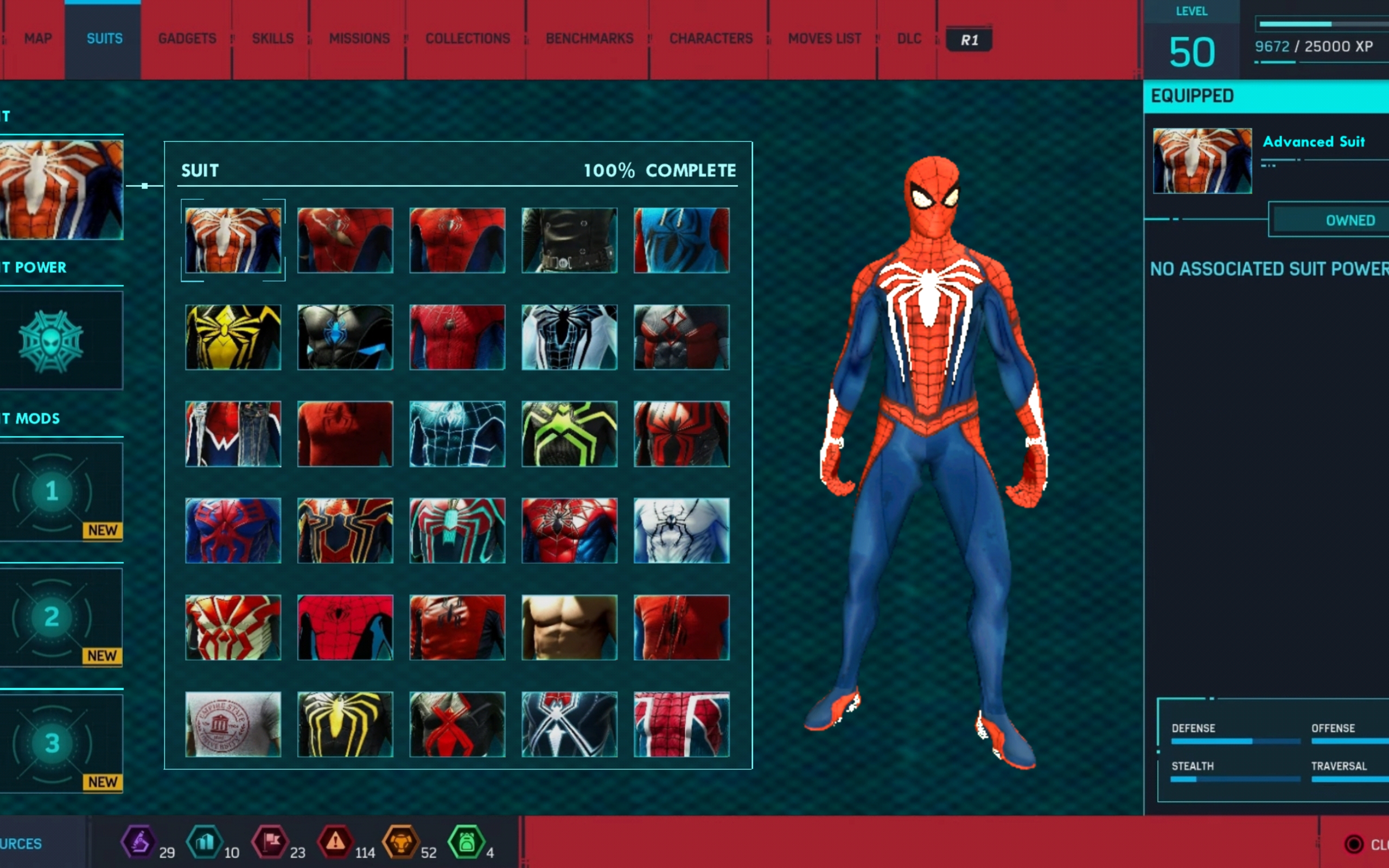1389x868 pixels.
Task: Pick the shirtless undies suit thumbnail
Action: pyautogui.click(x=569, y=627)
